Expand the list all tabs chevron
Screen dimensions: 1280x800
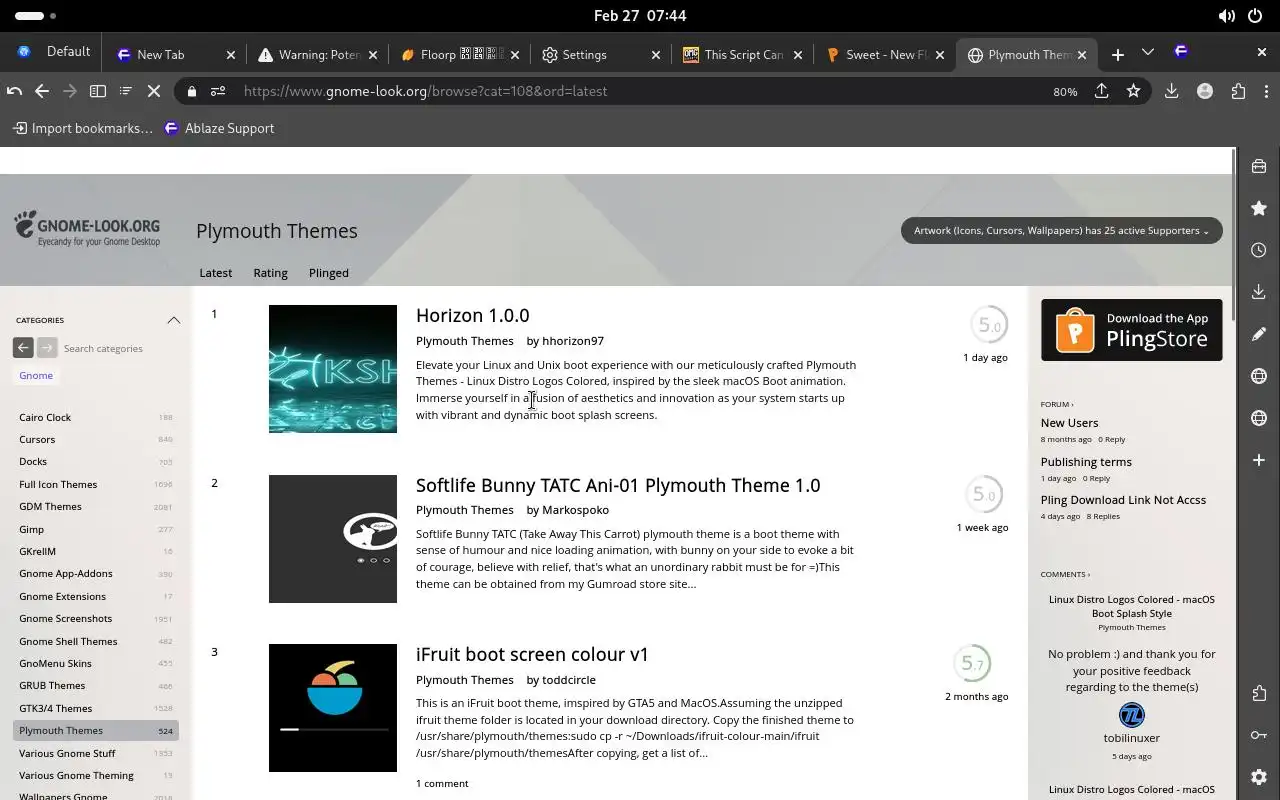click(1148, 52)
